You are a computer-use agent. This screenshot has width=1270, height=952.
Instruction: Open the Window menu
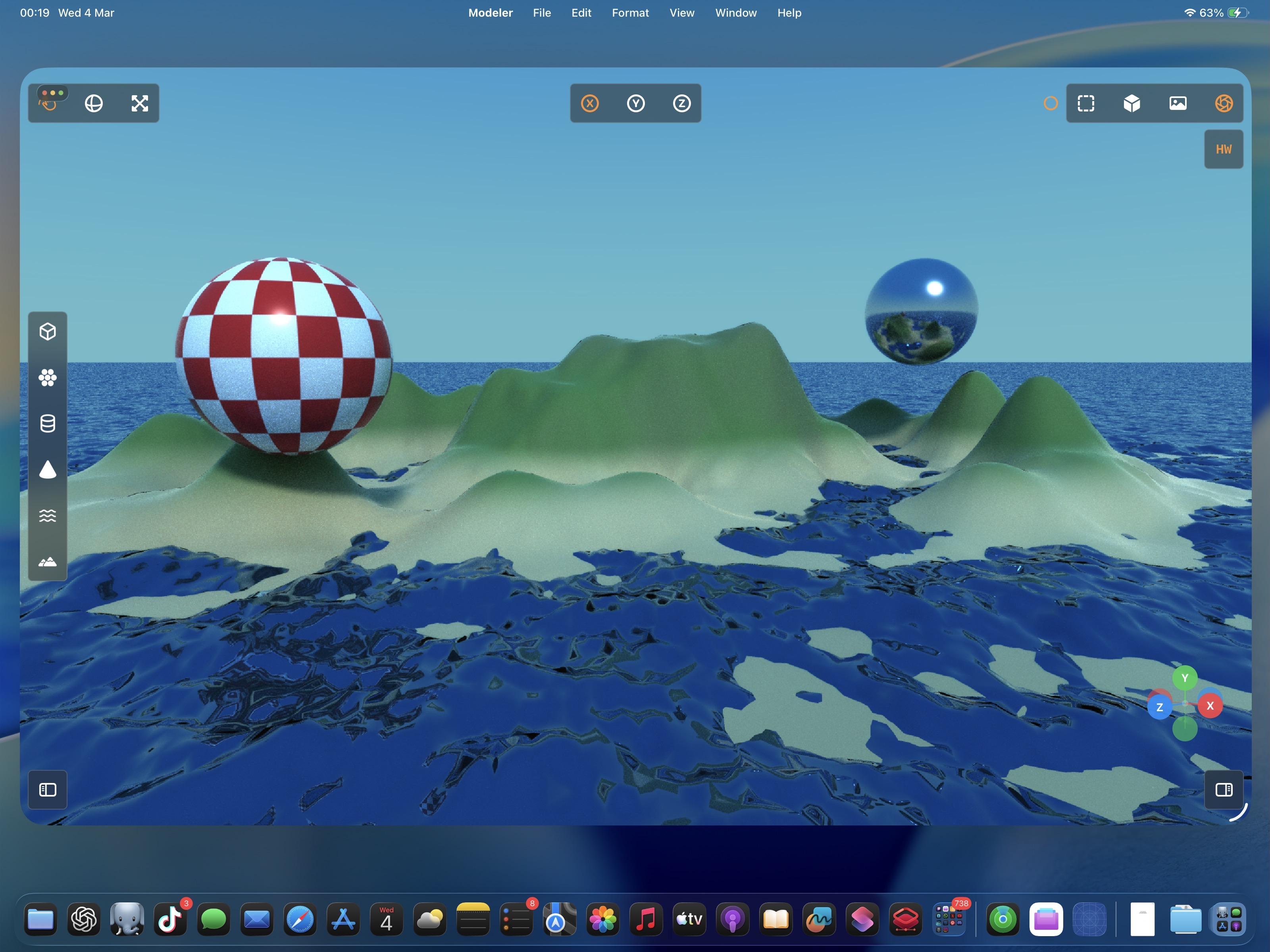pos(735,13)
